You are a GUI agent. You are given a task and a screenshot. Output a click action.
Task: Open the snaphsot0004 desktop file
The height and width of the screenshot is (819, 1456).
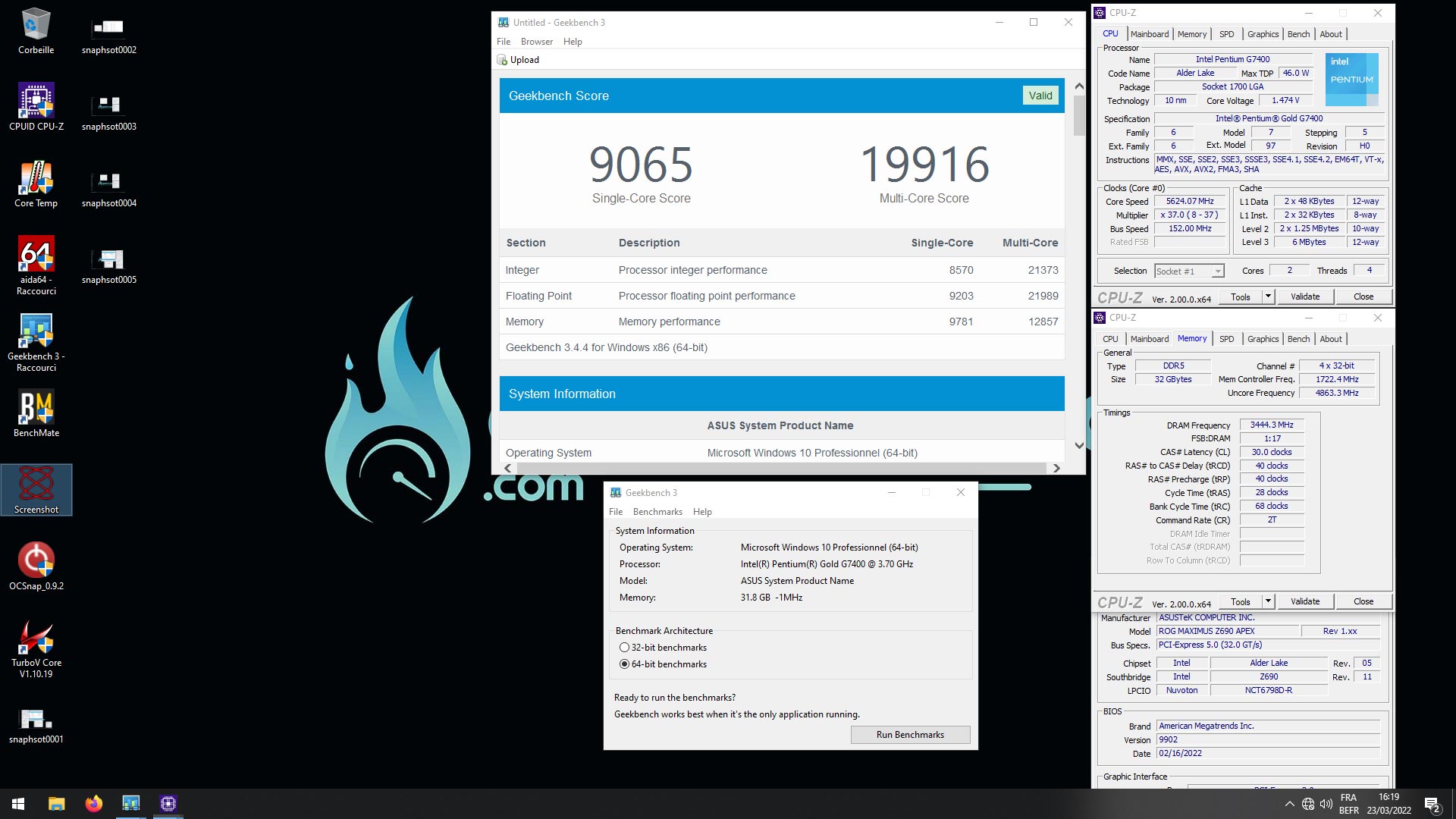coord(108,189)
